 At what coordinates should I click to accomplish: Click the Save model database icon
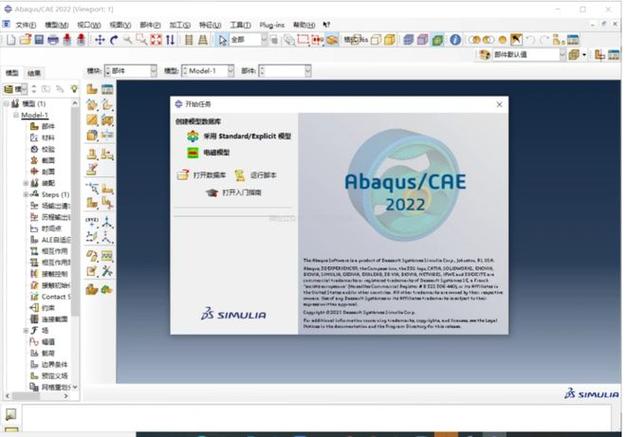[x=39, y=40]
